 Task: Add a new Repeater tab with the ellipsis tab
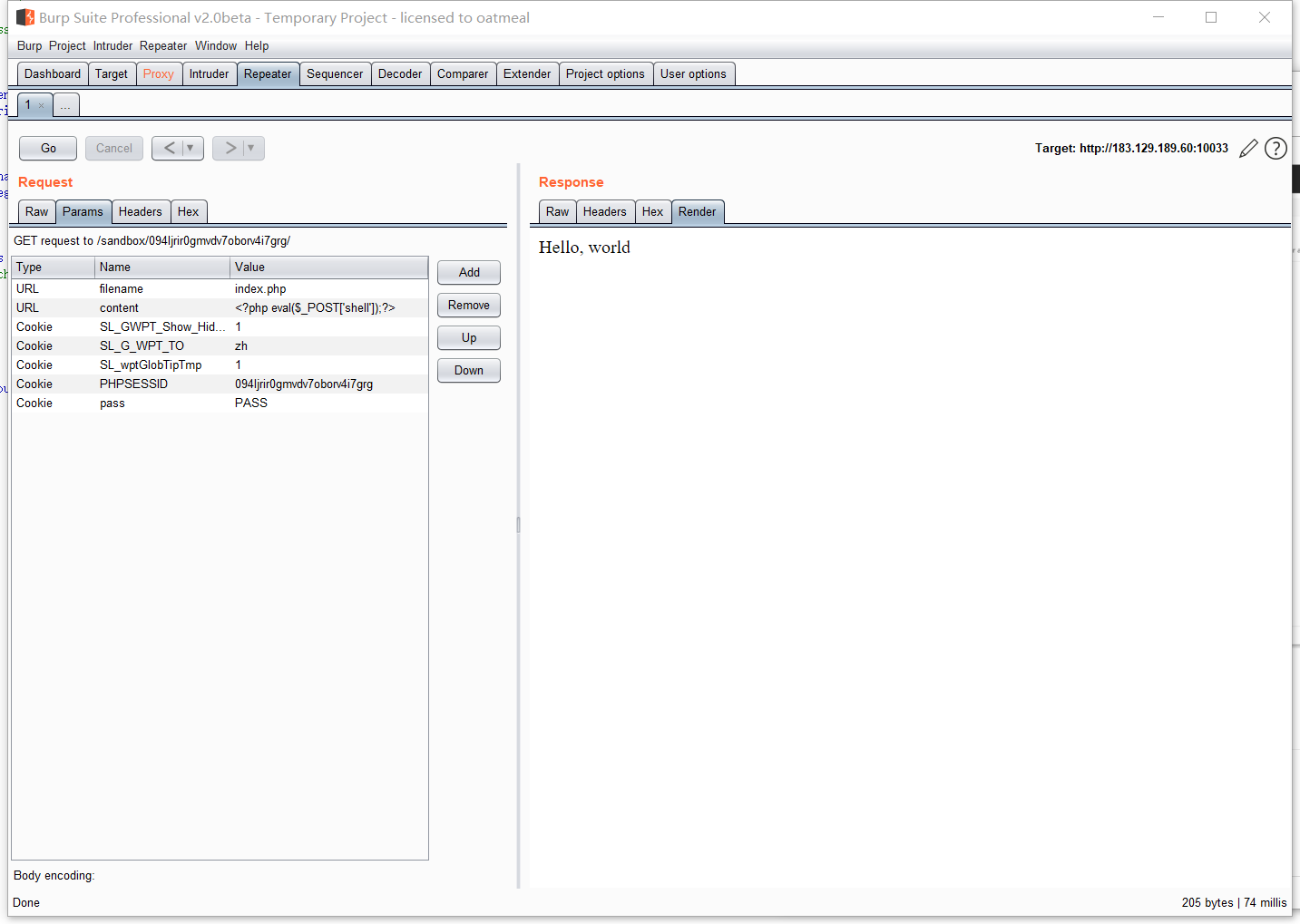coord(65,105)
